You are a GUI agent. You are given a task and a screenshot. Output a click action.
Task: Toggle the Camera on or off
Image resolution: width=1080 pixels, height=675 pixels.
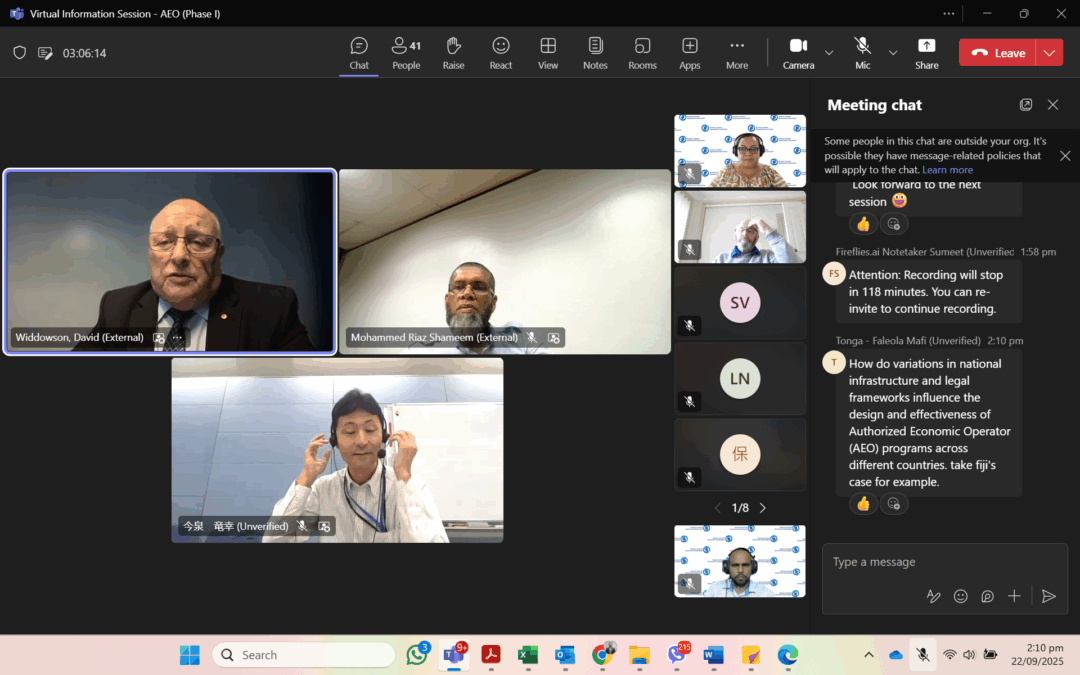(x=798, y=52)
